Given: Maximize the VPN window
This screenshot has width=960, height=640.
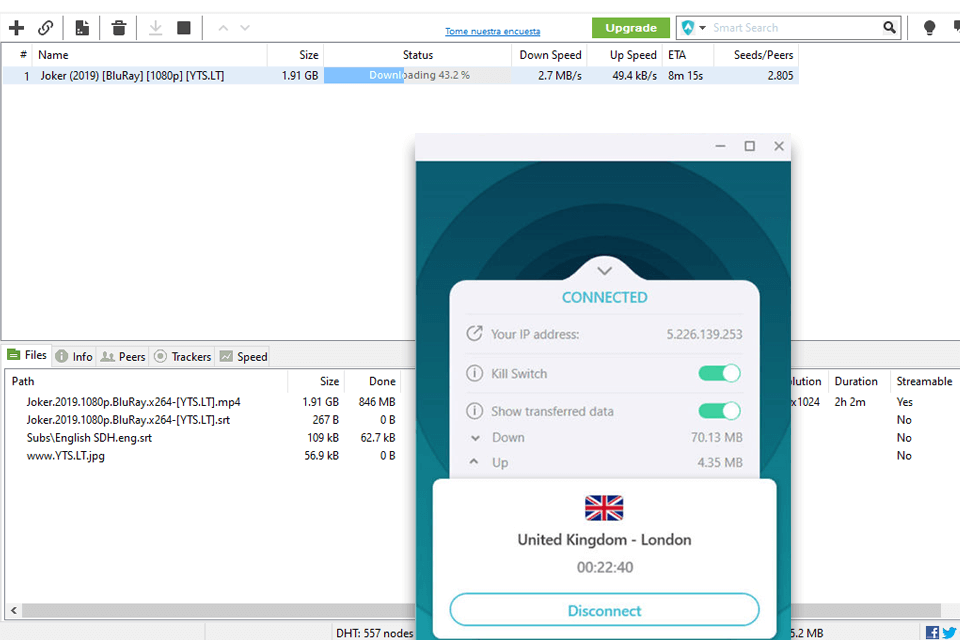Looking at the screenshot, I should click(749, 146).
